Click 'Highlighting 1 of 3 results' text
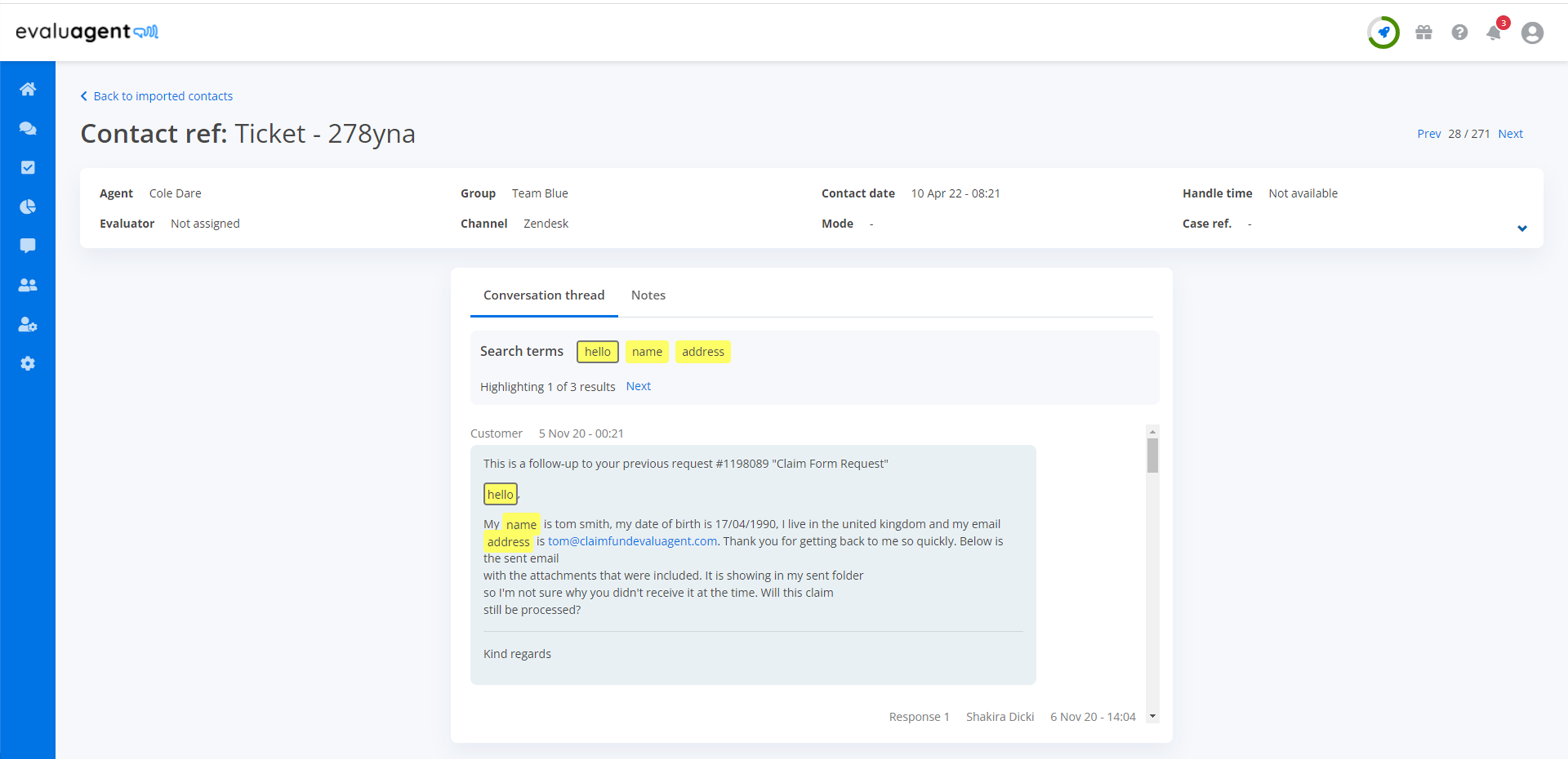Viewport: 1568px width, 759px height. pyautogui.click(x=547, y=387)
